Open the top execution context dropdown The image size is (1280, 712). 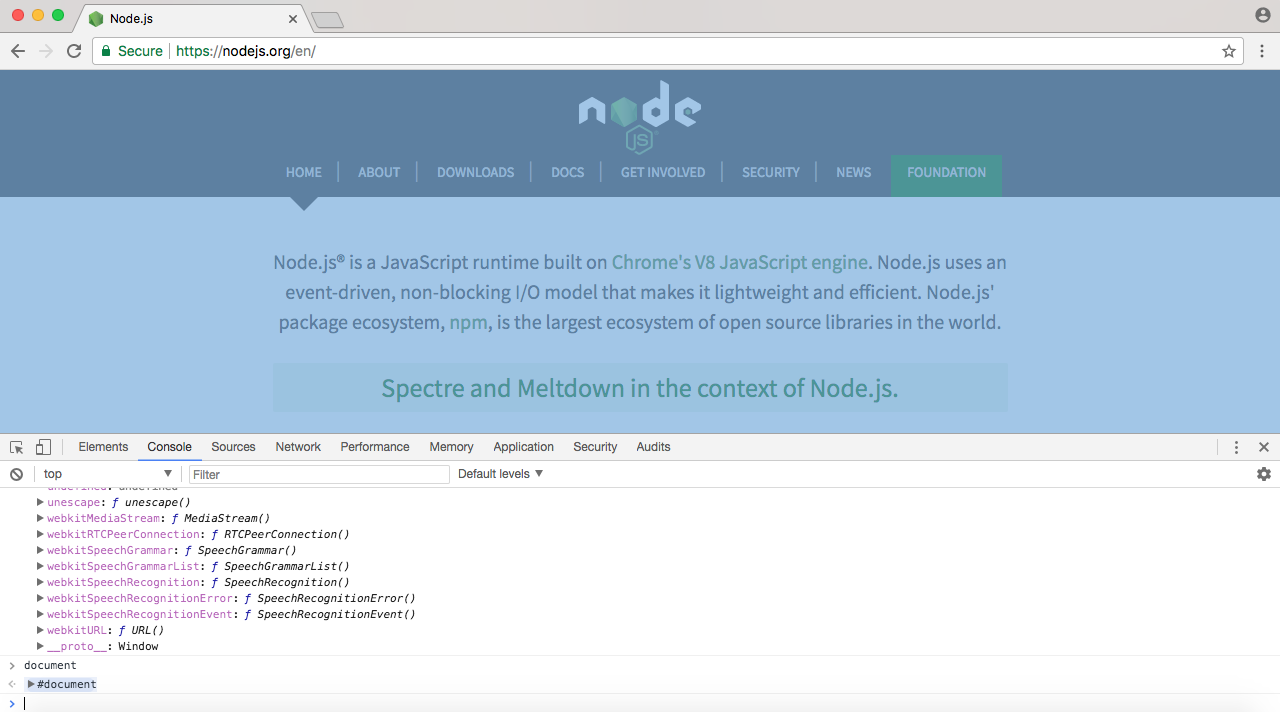click(x=108, y=474)
